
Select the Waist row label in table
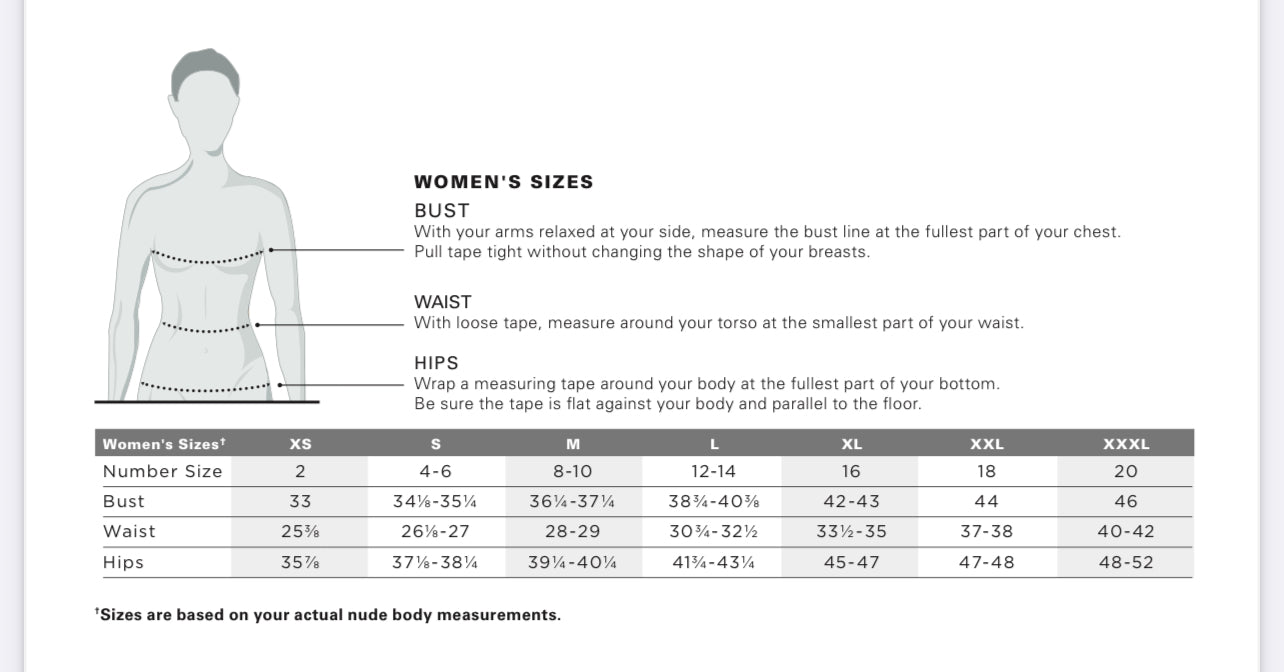130,532
